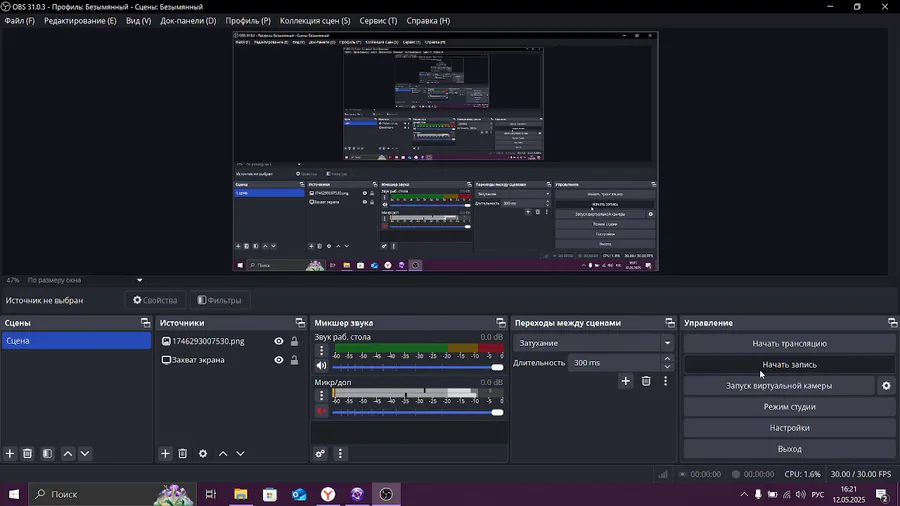The image size is (900, 506).
Task: Open virtual camera settings gear
Action: click(886, 386)
